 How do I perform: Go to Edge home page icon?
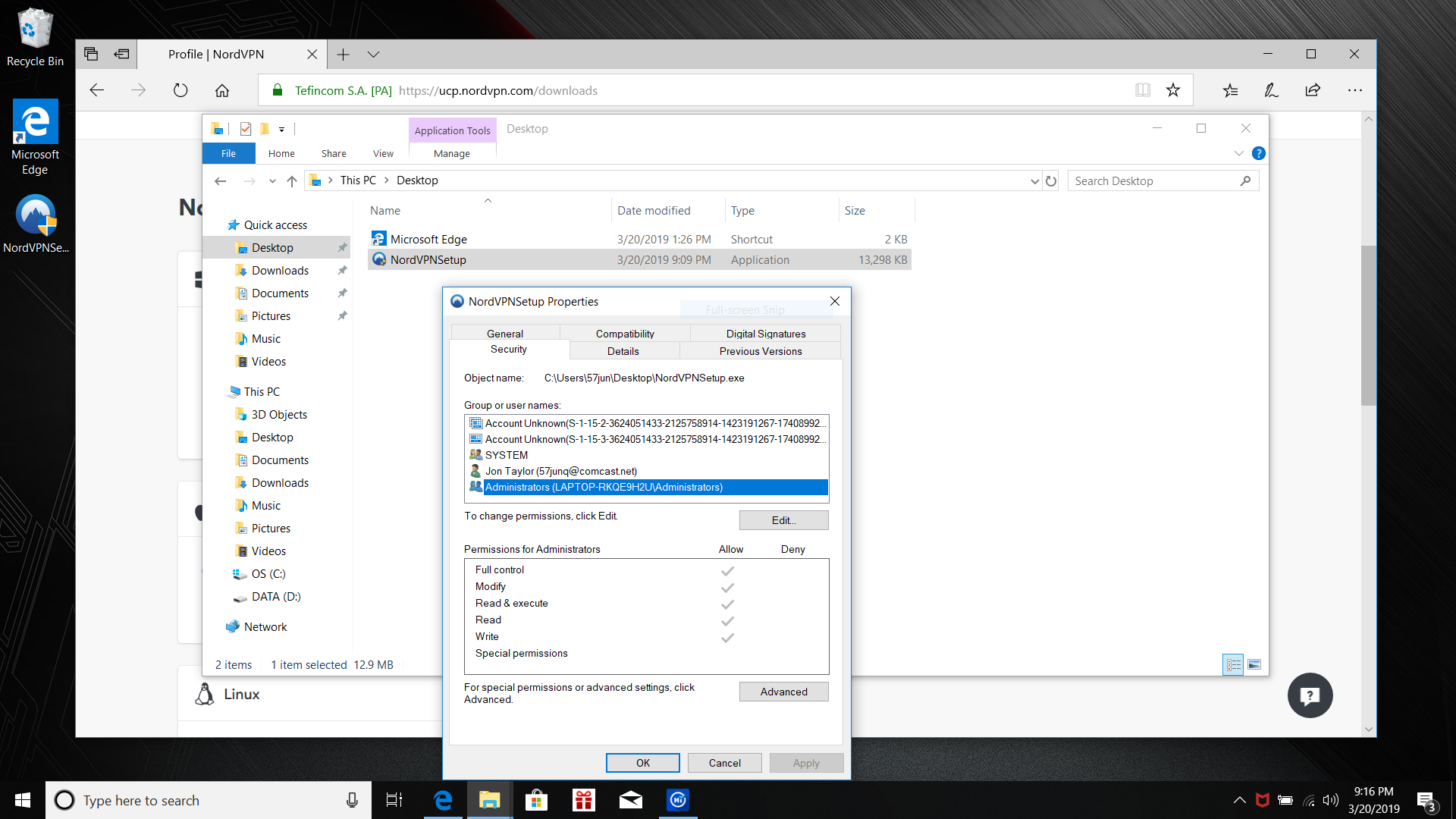pyautogui.click(x=222, y=90)
